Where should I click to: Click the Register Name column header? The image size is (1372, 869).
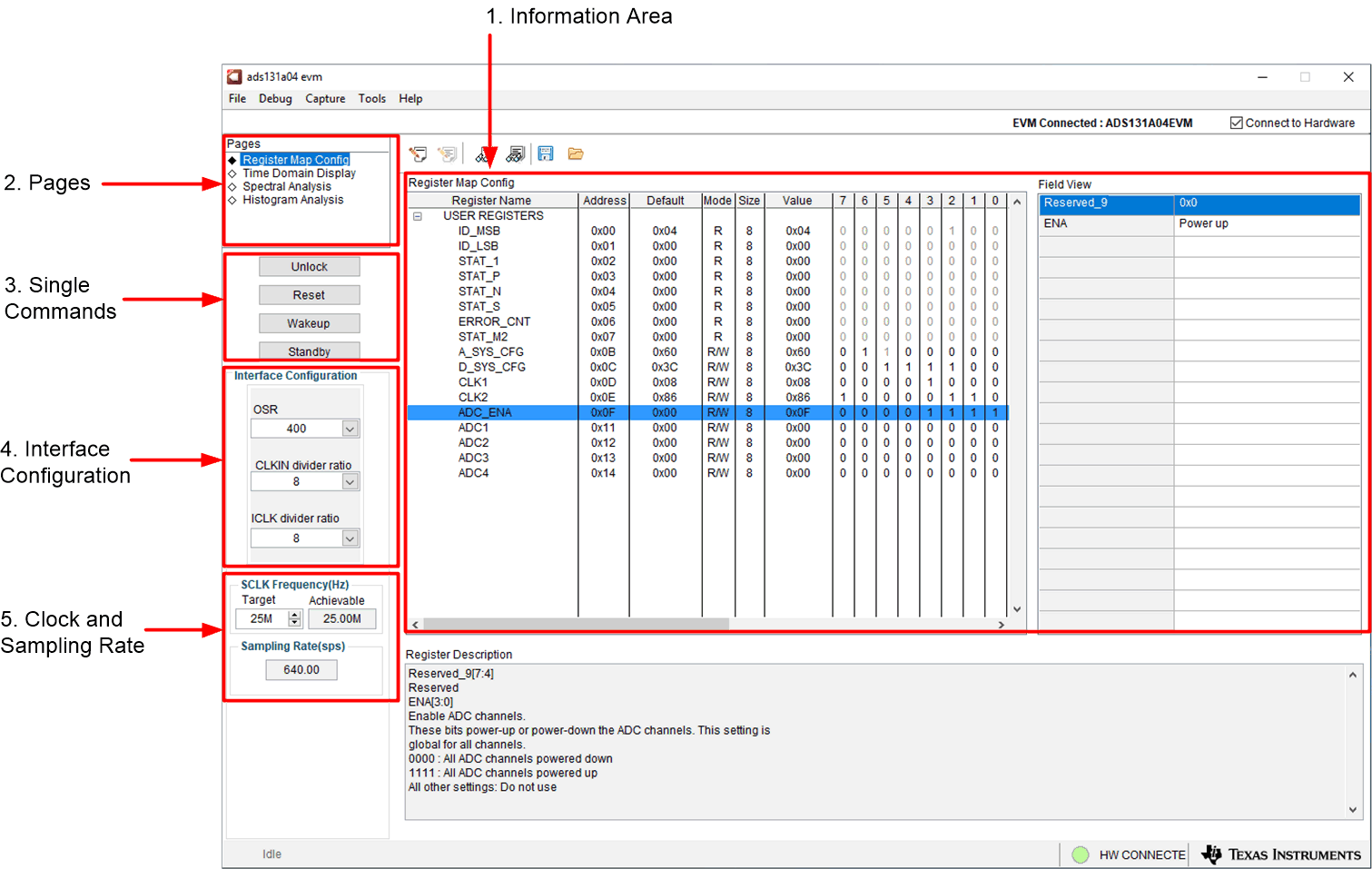tap(492, 201)
